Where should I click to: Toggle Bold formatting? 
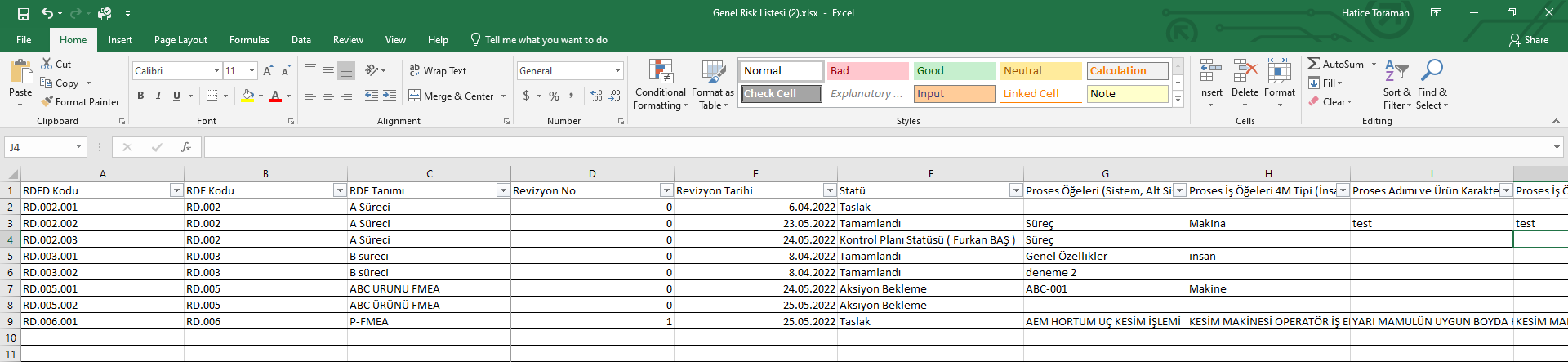(140, 96)
